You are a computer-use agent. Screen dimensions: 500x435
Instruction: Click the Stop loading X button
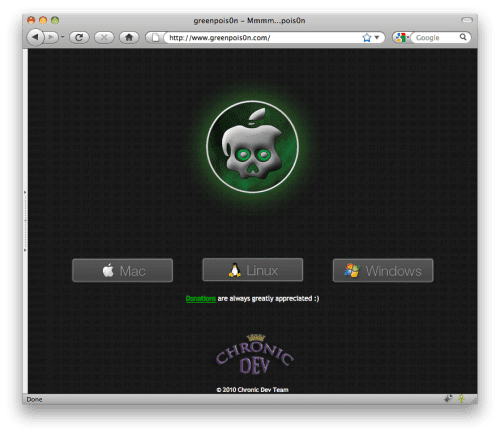click(104, 37)
